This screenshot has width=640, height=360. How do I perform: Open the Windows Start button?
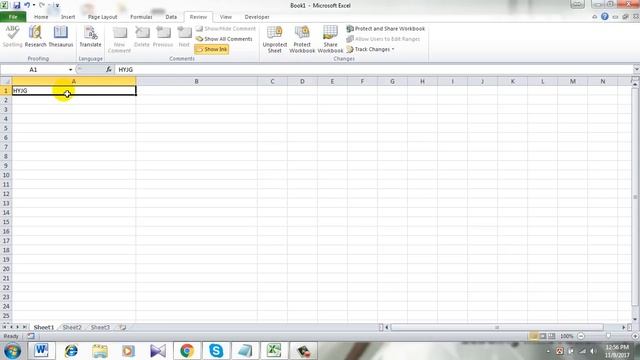click(12, 351)
